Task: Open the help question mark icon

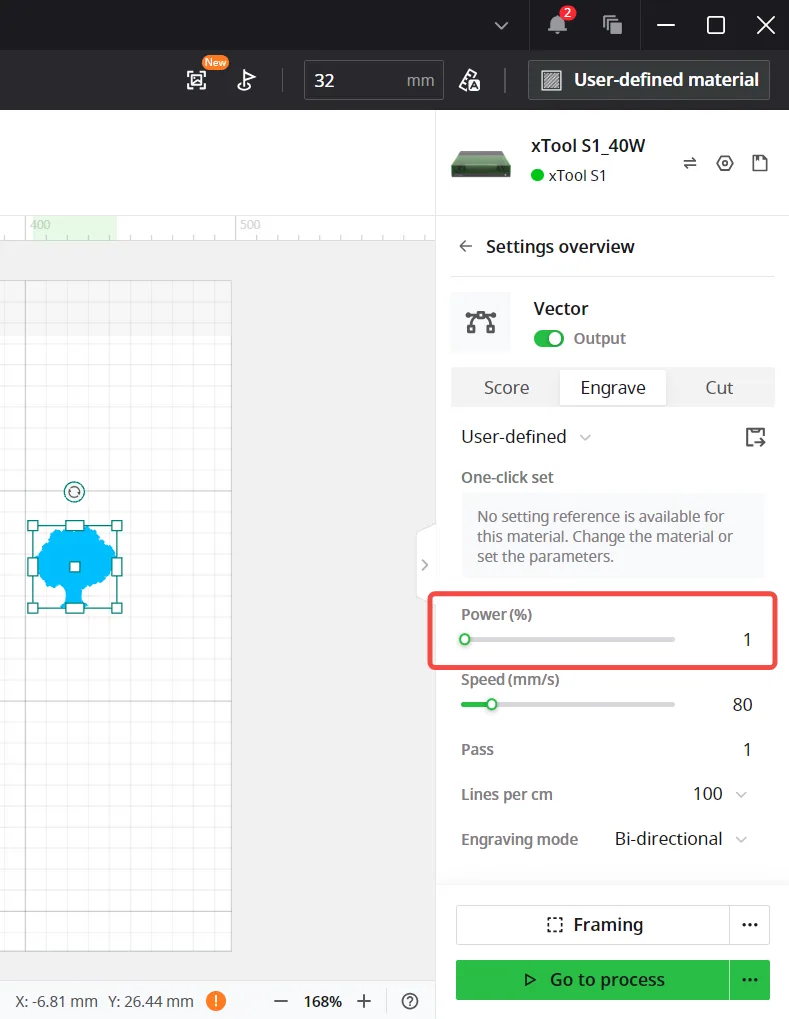Action: pyautogui.click(x=409, y=1001)
